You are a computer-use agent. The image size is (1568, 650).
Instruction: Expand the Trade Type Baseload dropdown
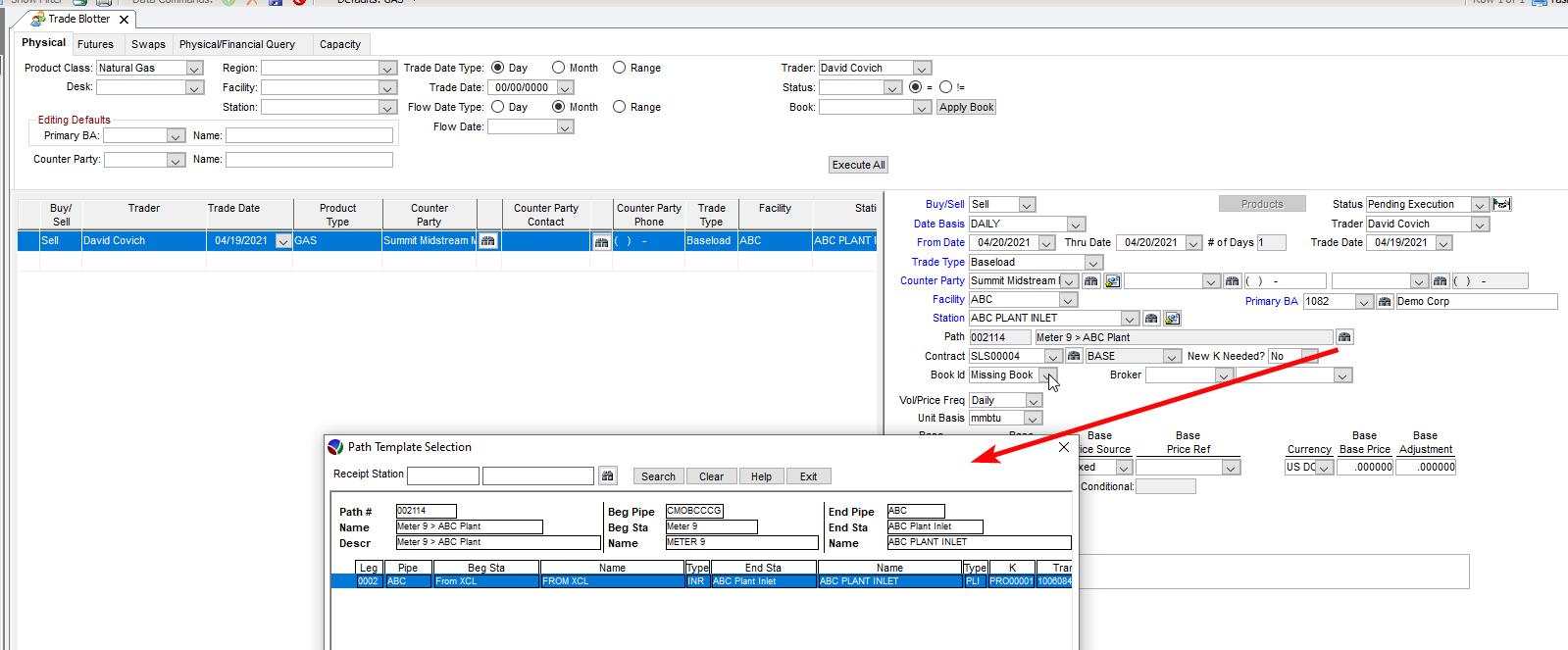[1093, 263]
